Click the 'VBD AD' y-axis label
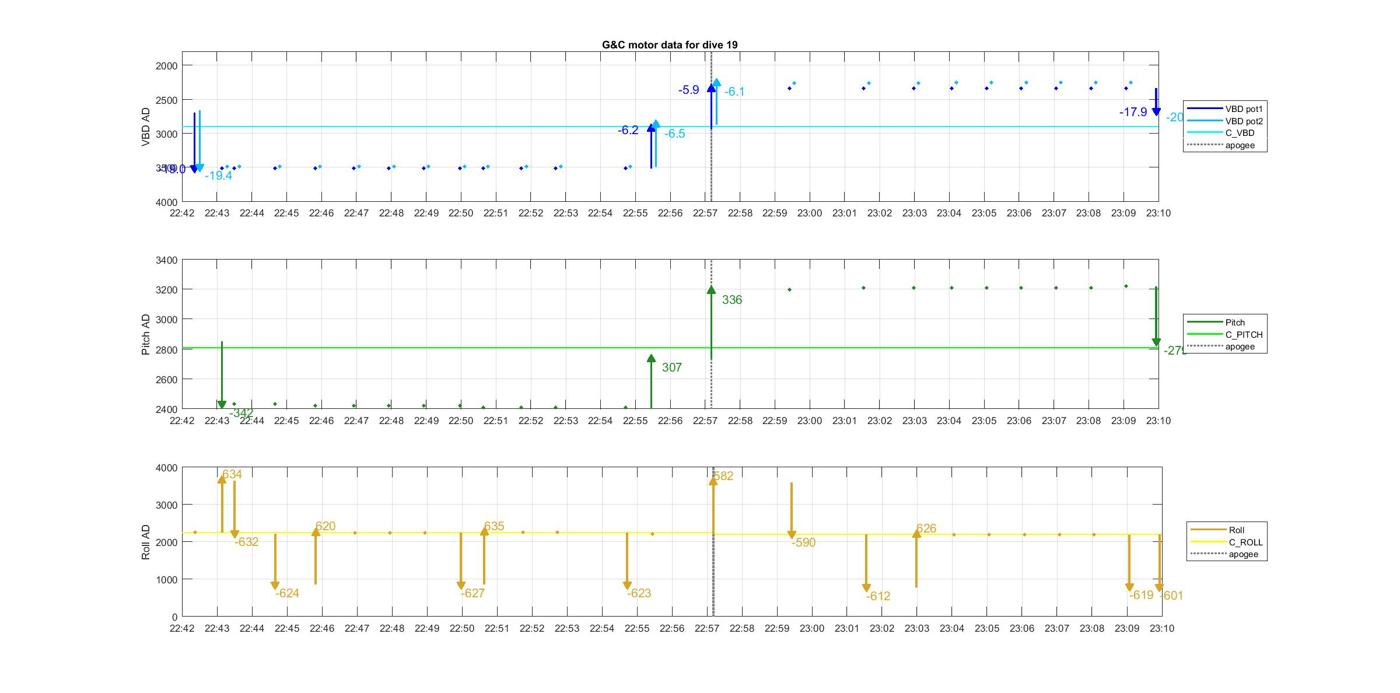Screen dimensions: 1400x693 (146, 126)
